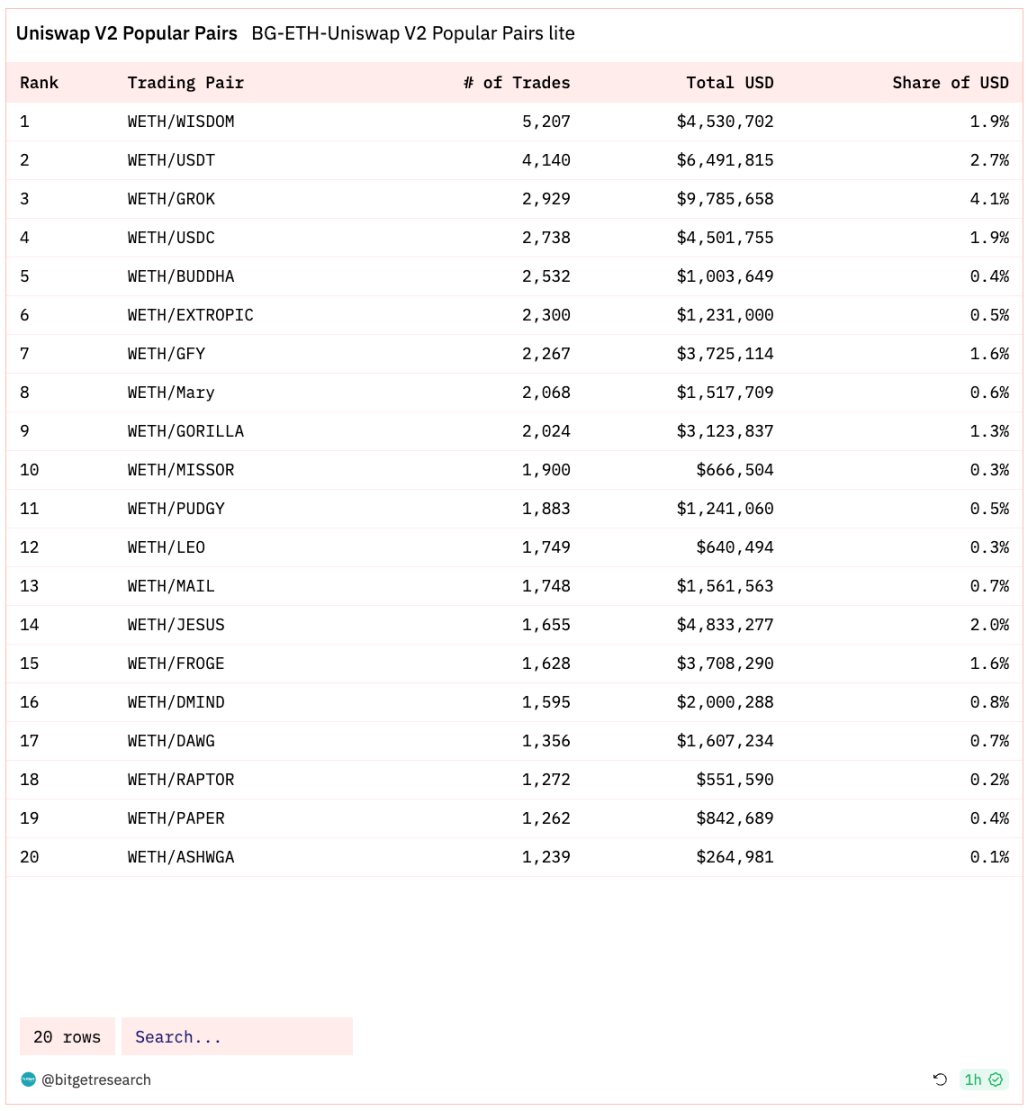Select the WETH/JESUS pair cell
1028x1111 pixels.
click(176, 625)
